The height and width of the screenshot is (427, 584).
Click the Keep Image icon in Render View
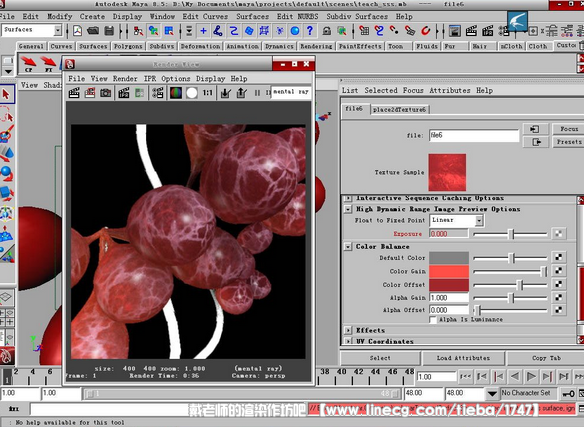point(225,93)
